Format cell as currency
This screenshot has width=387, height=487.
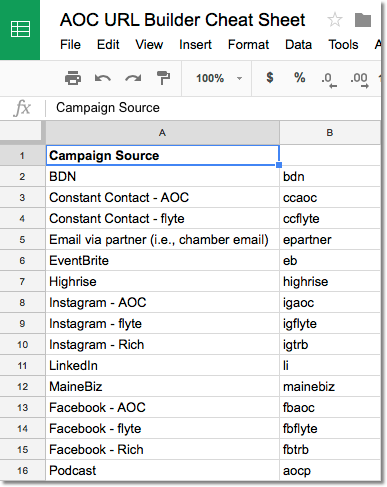pos(270,78)
